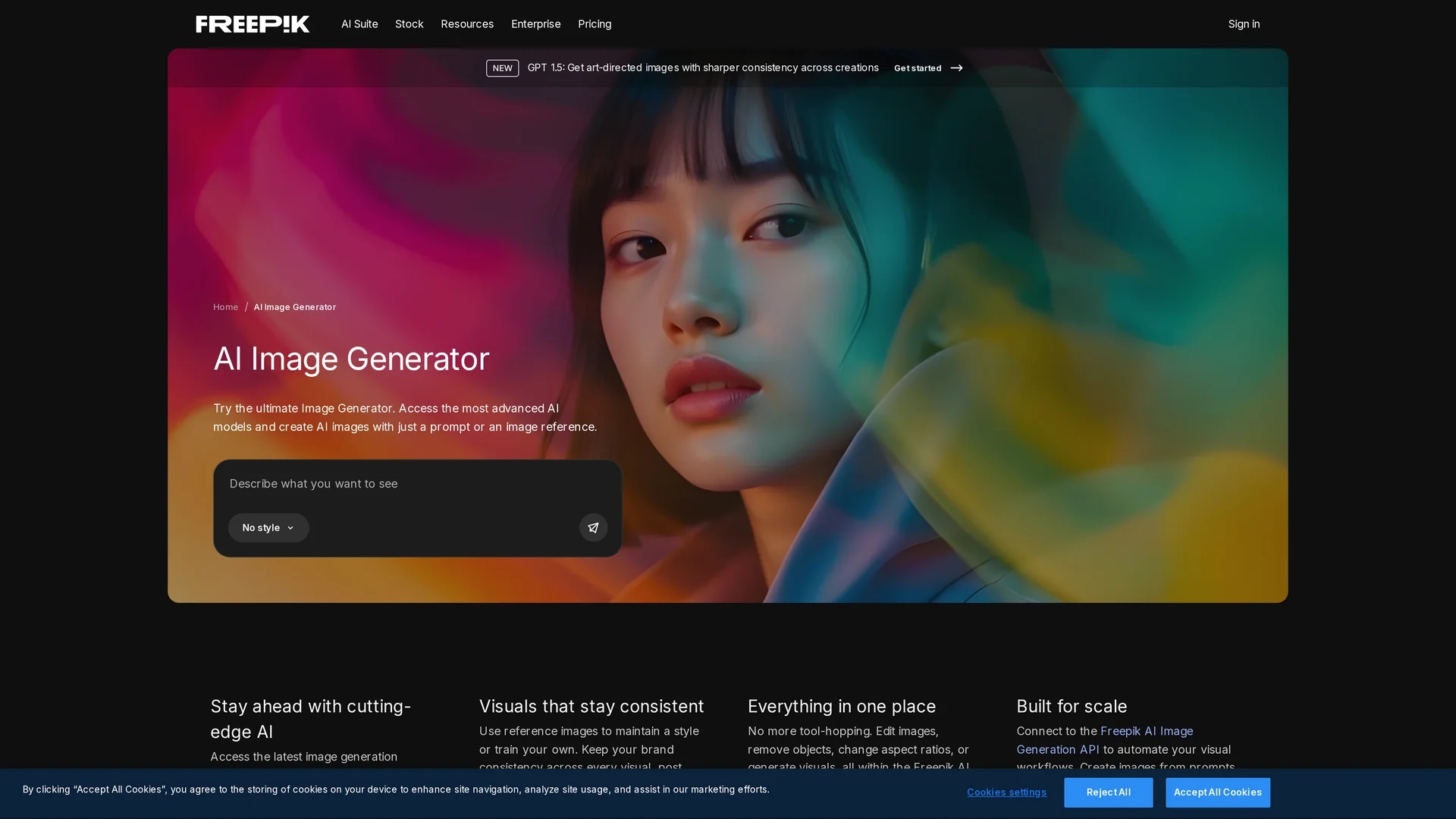Click the Everything in one place heading

(842, 706)
